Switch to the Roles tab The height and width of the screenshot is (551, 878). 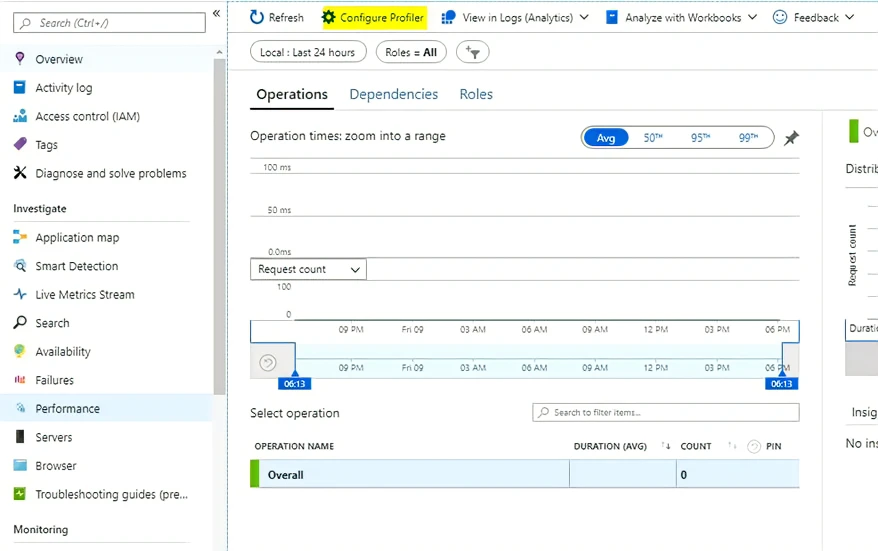tap(476, 94)
